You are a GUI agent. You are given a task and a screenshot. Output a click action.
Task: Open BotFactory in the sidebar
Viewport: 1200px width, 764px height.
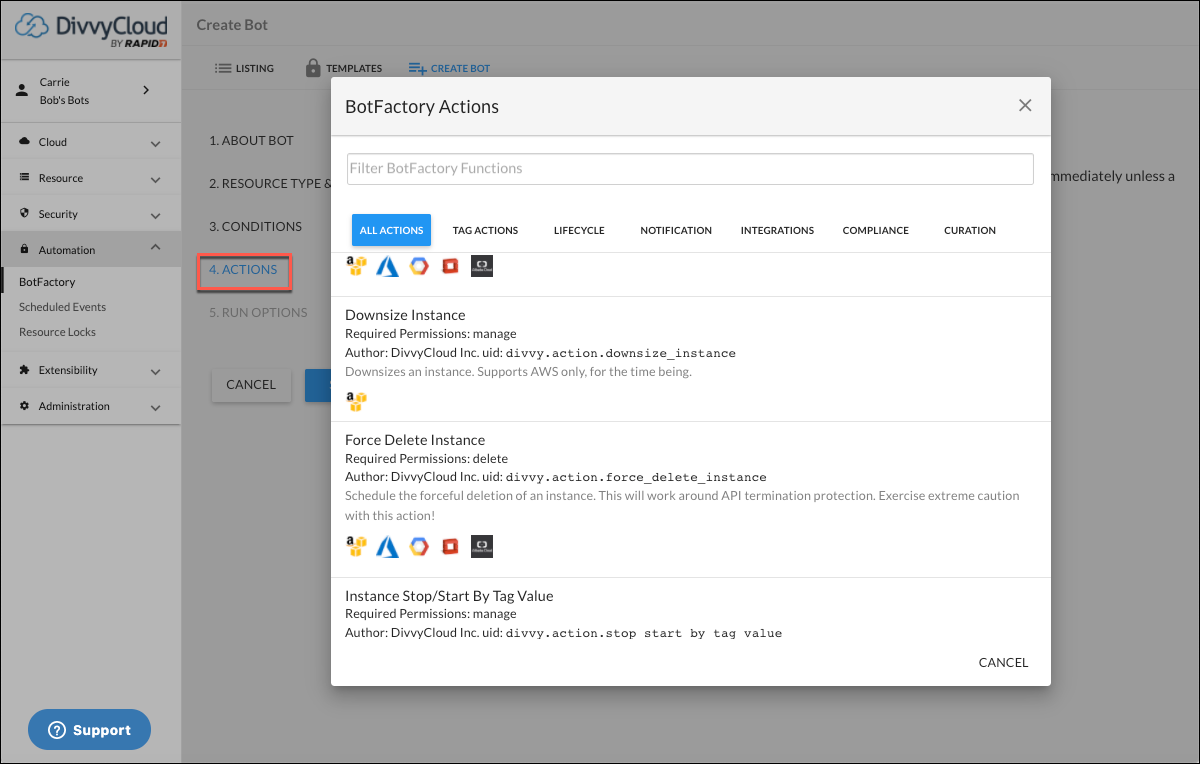click(x=47, y=282)
